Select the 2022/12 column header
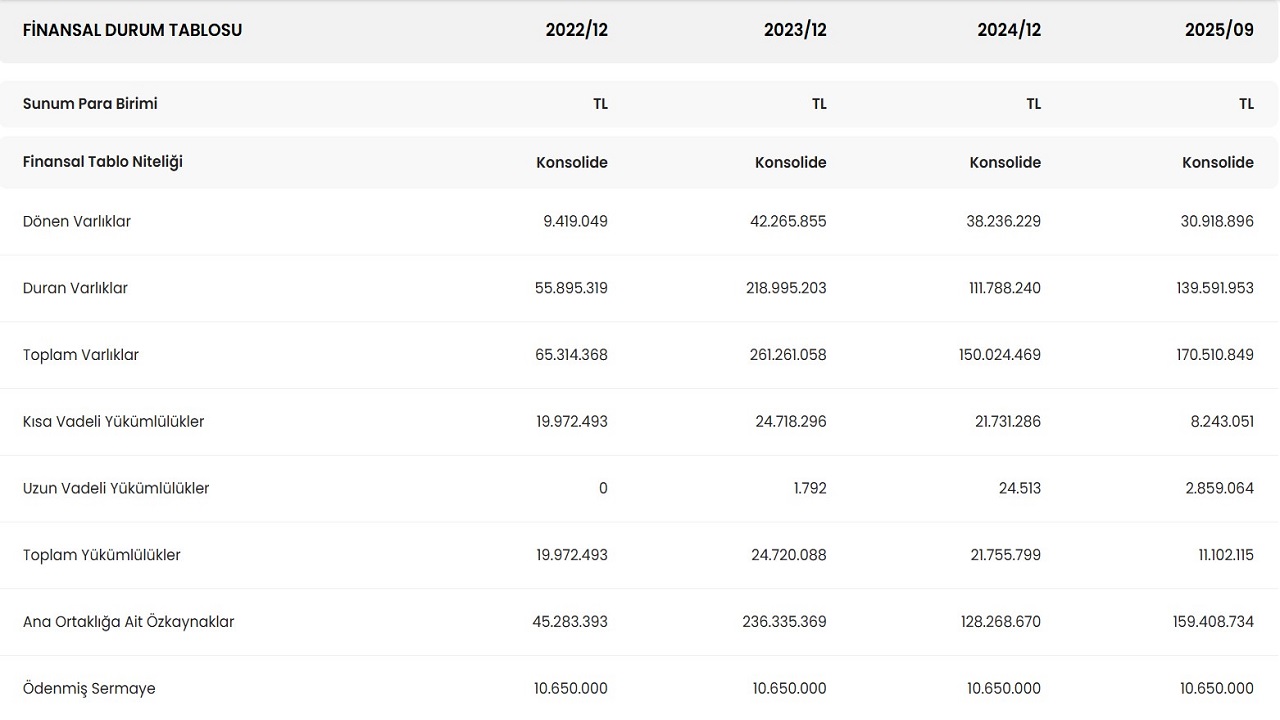 [x=576, y=30]
